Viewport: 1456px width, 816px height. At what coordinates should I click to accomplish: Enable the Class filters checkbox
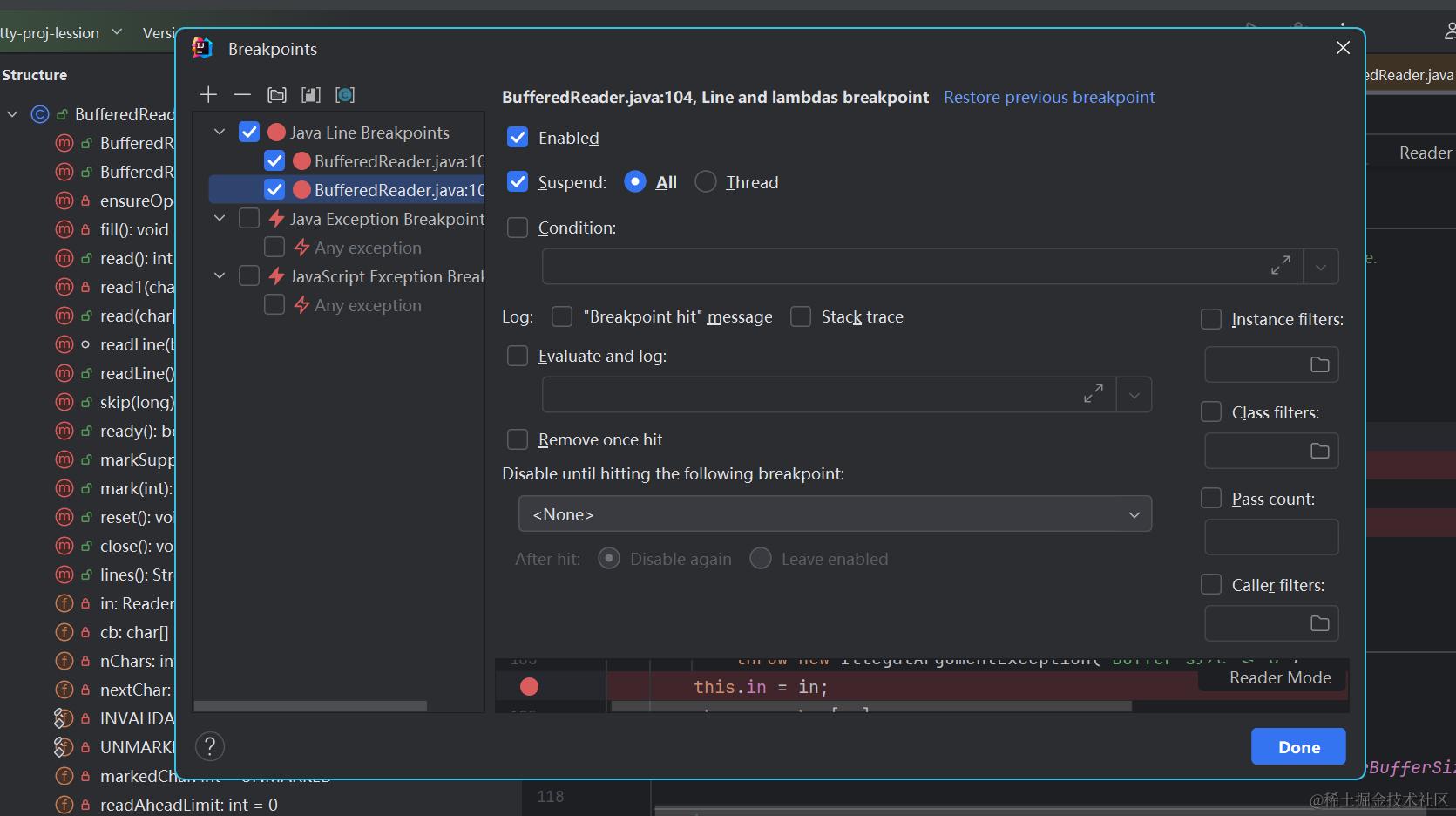pyautogui.click(x=1211, y=411)
